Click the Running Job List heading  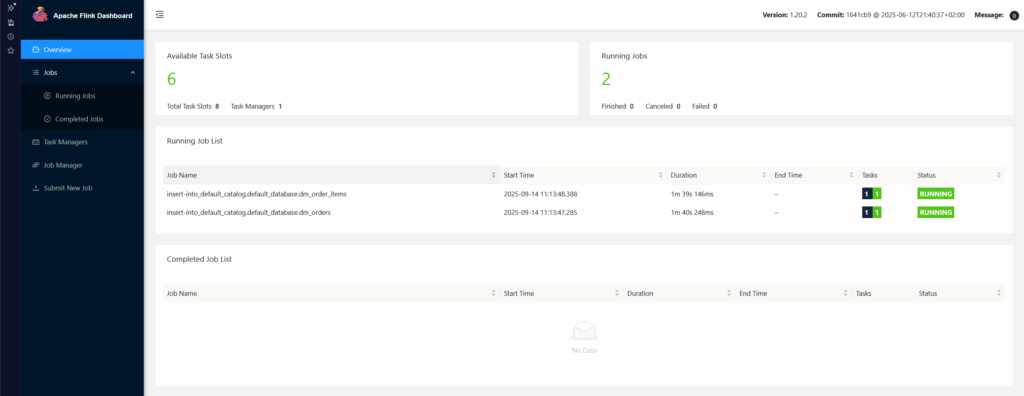195,140
